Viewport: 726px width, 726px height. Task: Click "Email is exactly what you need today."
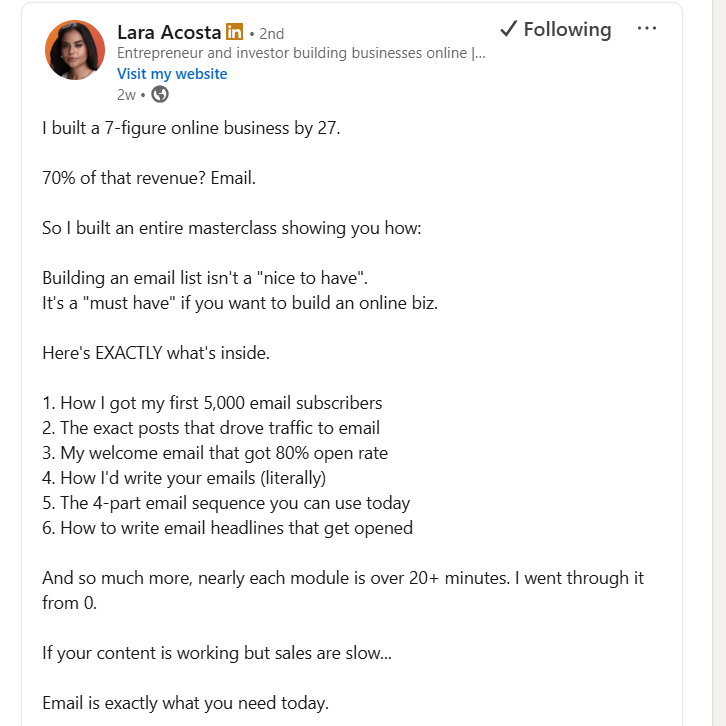coord(185,703)
